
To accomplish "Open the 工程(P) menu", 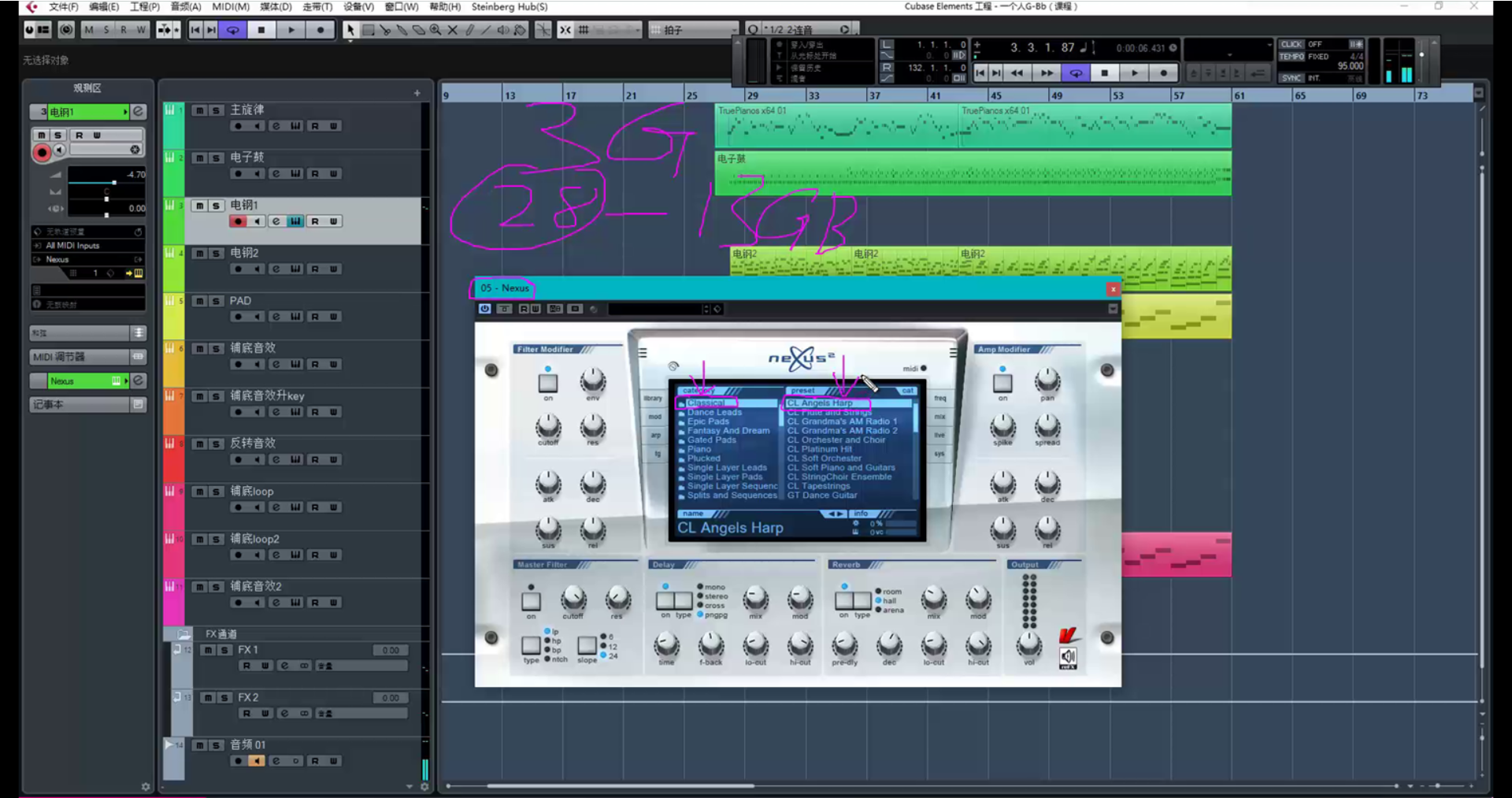I will [x=145, y=6].
